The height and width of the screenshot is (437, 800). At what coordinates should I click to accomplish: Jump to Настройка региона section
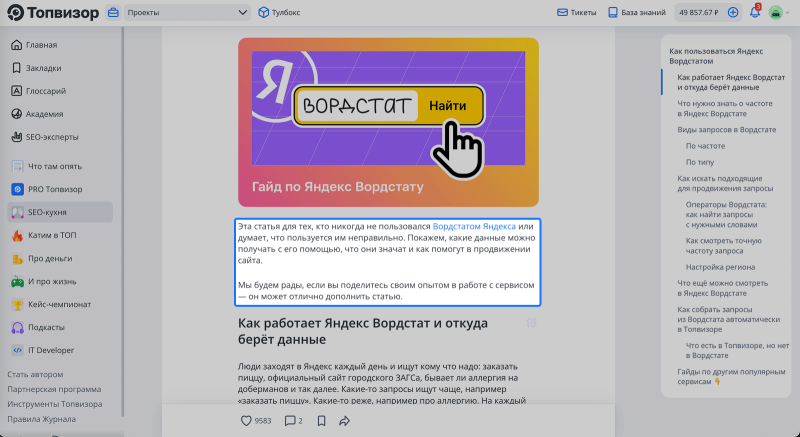click(x=720, y=267)
